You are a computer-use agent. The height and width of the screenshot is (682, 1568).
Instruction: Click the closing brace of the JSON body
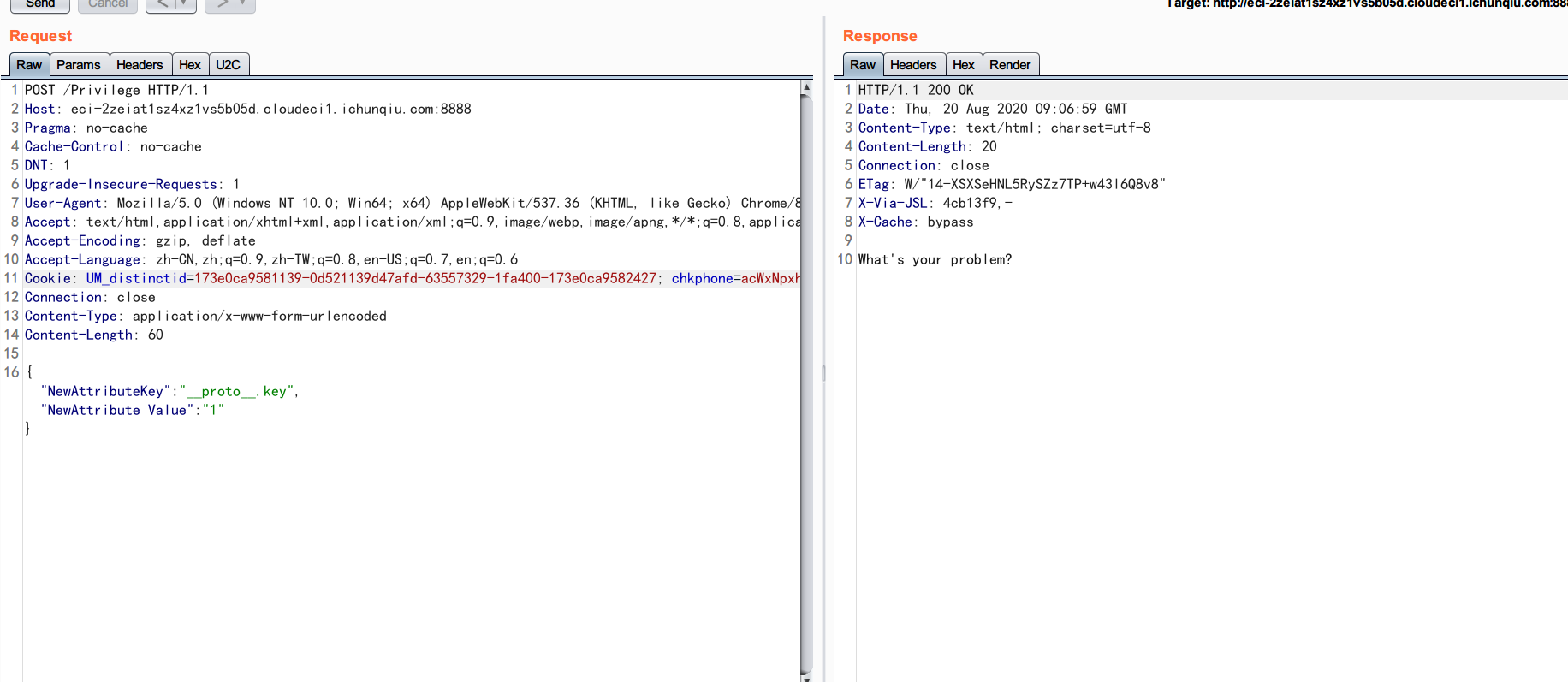[28, 429]
